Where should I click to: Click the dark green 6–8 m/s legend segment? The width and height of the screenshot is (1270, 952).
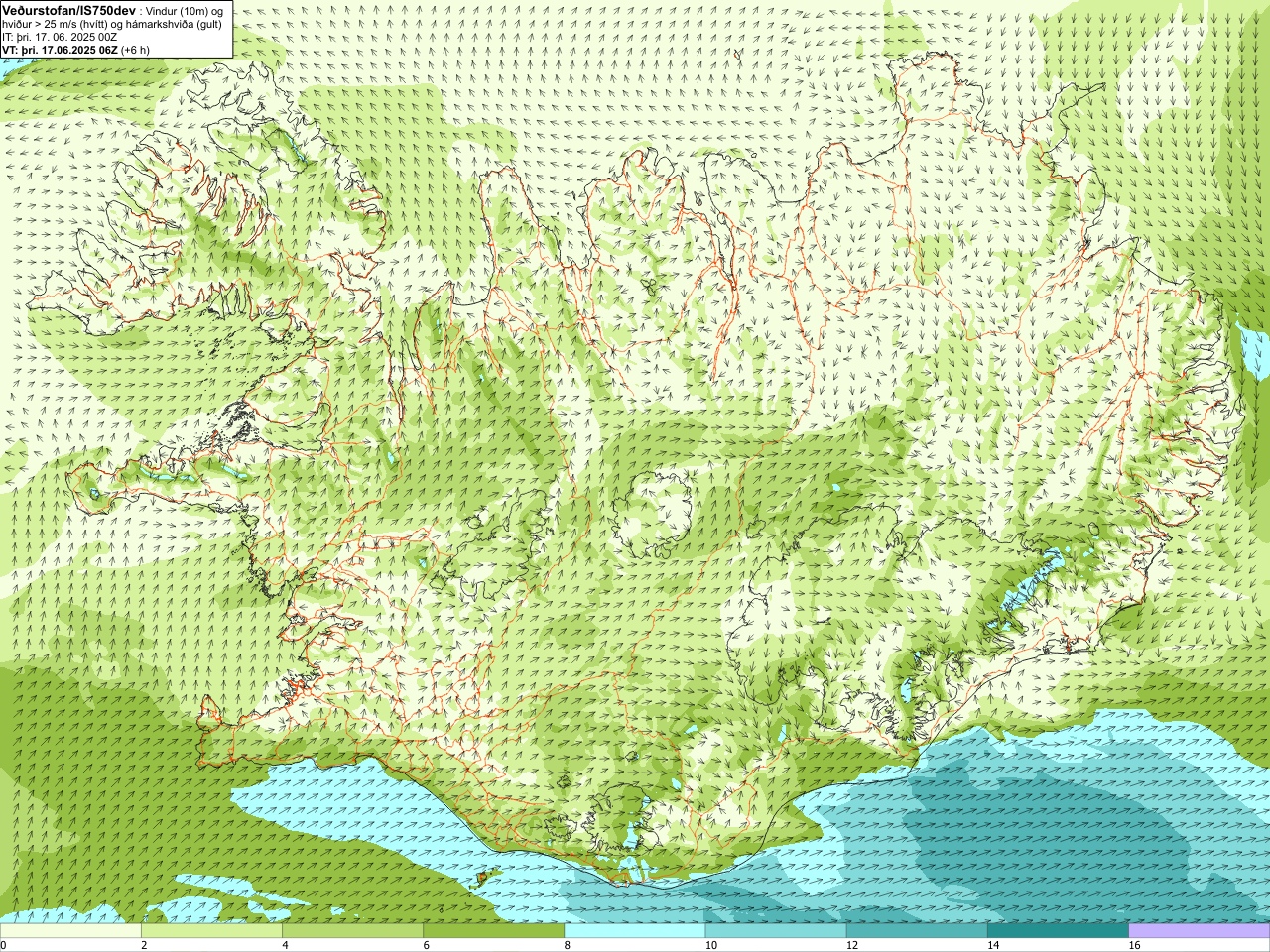pyautogui.click(x=493, y=931)
